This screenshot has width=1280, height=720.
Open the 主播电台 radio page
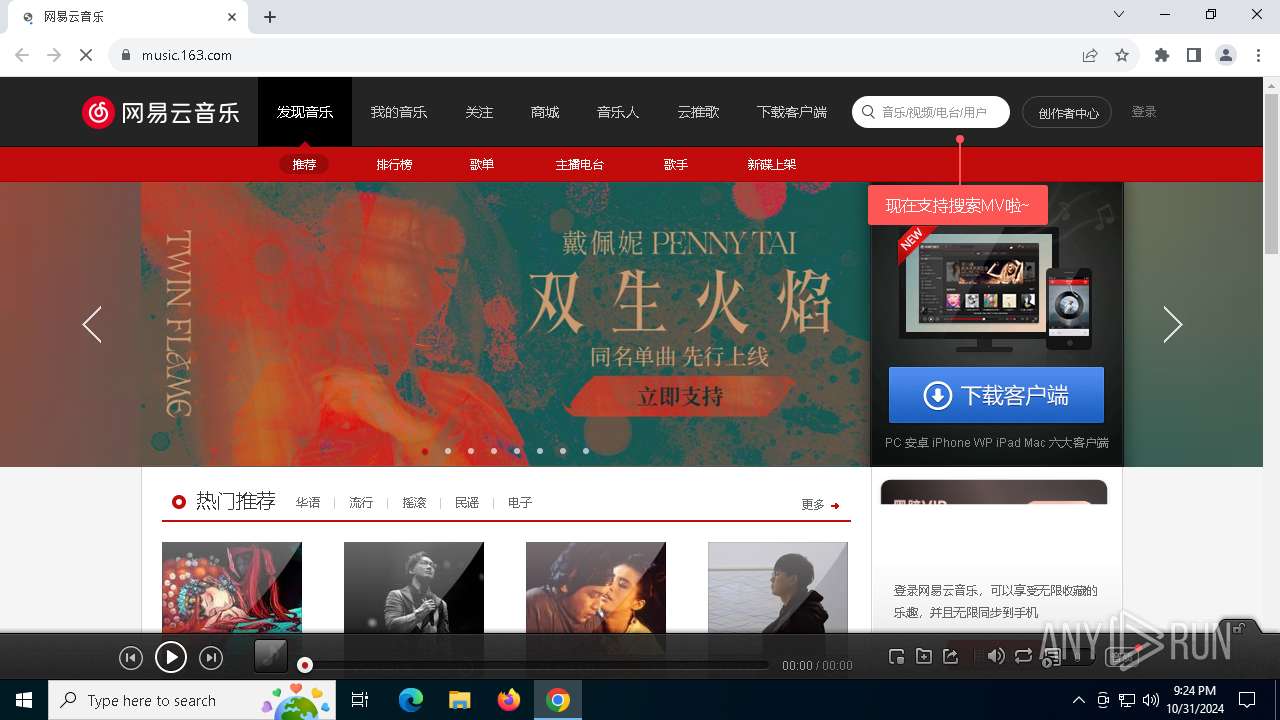point(580,164)
